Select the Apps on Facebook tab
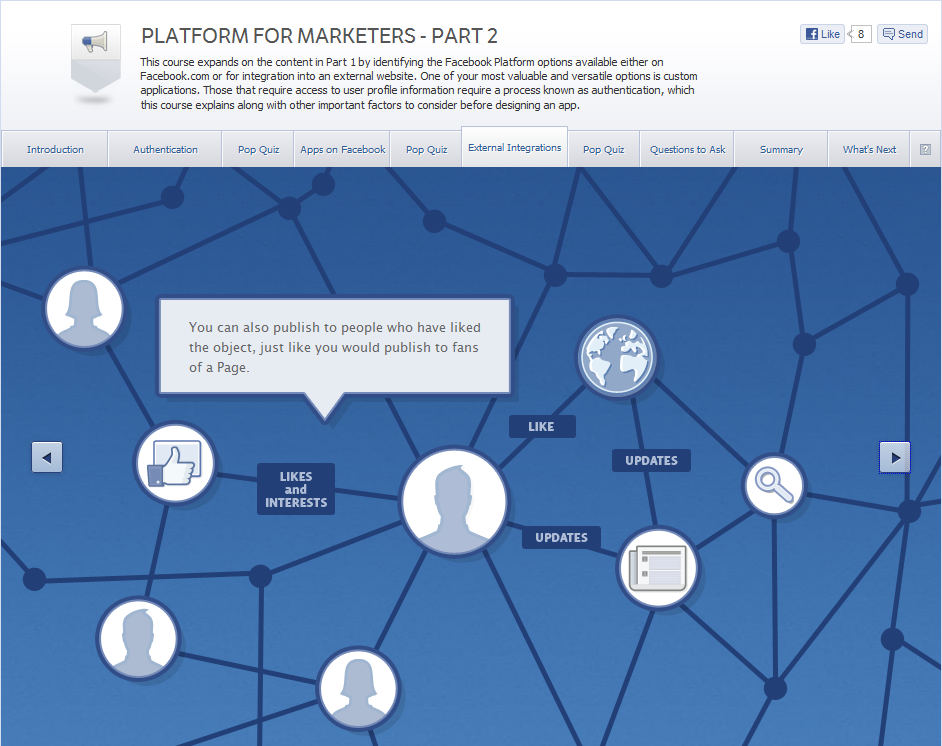 pyautogui.click(x=342, y=150)
